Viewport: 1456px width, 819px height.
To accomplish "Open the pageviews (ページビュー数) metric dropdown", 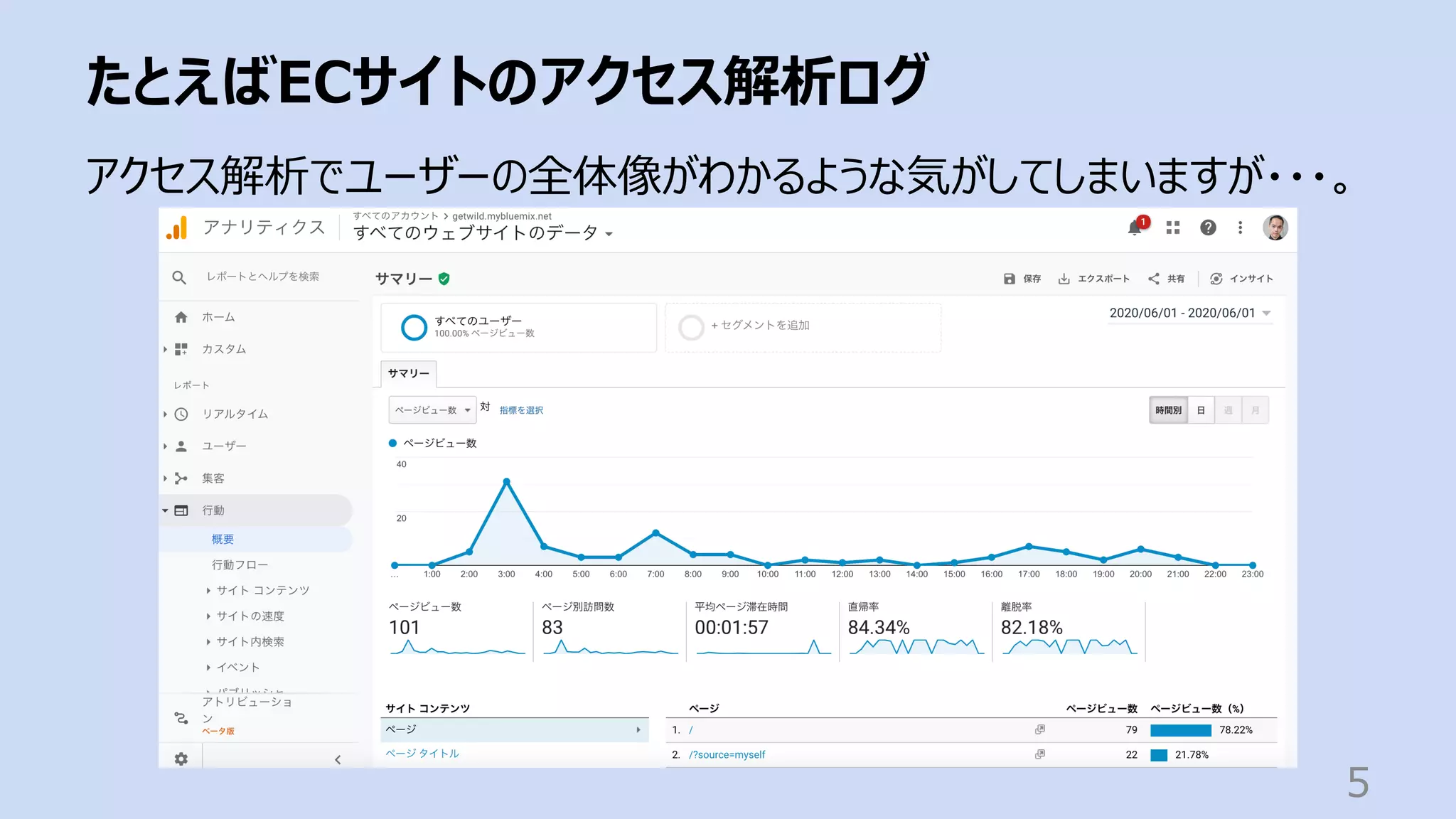I will coord(432,410).
